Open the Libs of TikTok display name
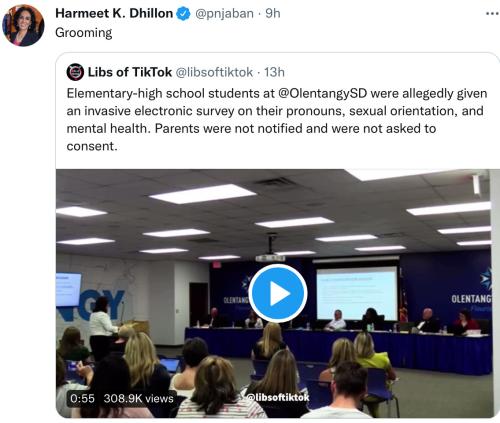 (x=130, y=72)
